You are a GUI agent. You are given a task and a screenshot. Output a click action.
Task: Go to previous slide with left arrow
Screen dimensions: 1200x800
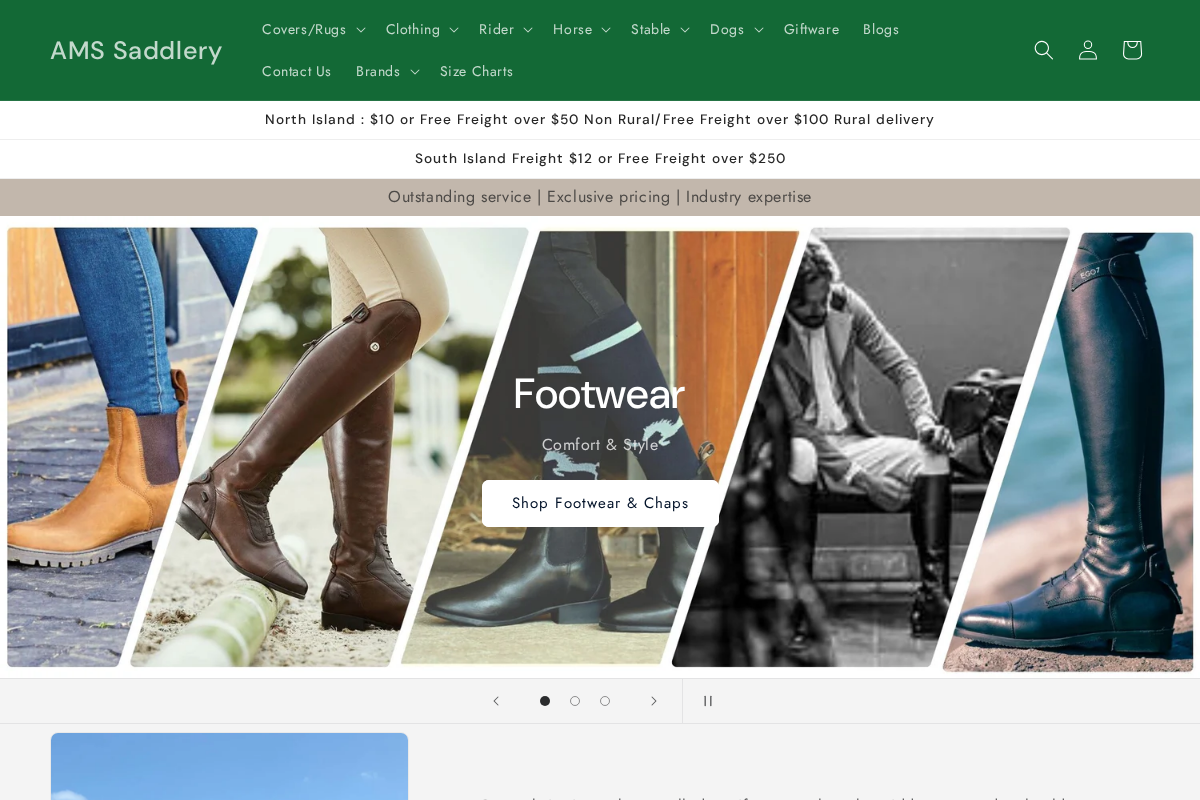(x=496, y=701)
